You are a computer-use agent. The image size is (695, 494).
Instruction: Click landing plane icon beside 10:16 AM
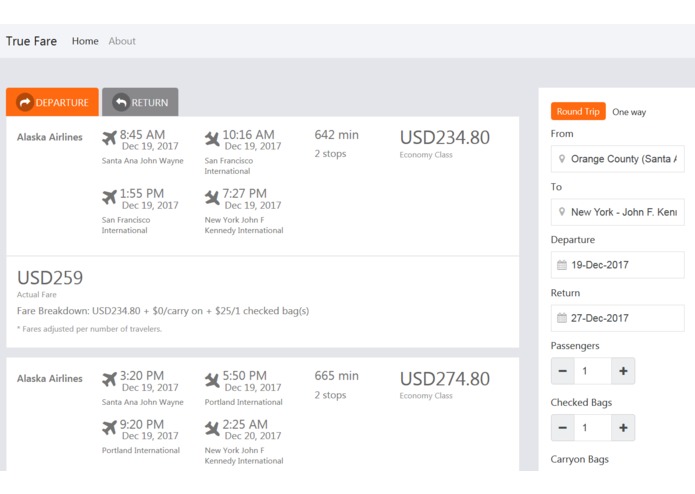pos(212,139)
